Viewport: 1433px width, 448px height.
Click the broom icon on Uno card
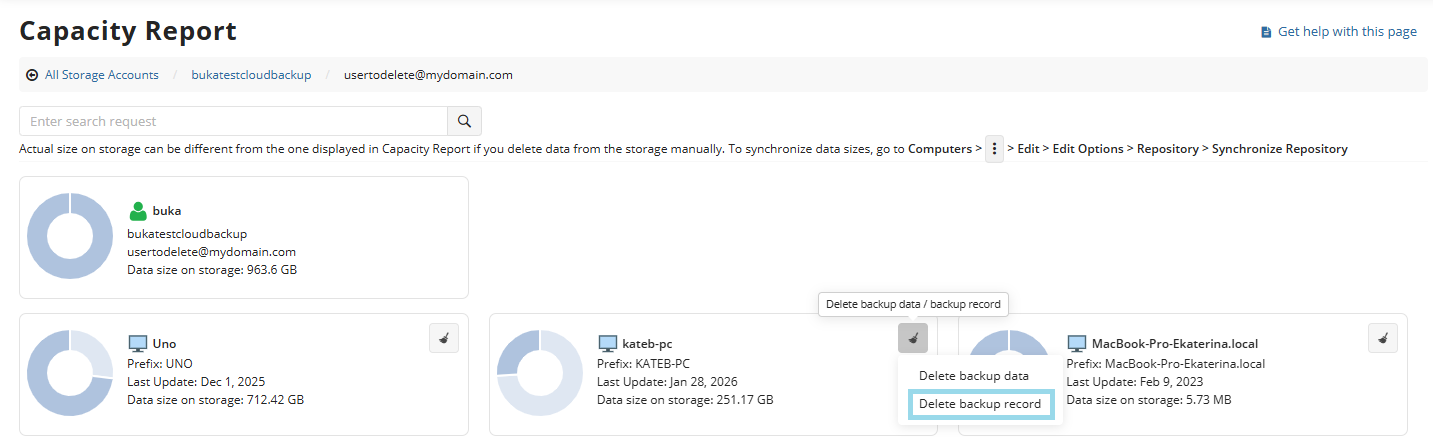pyautogui.click(x=444, y=338)
